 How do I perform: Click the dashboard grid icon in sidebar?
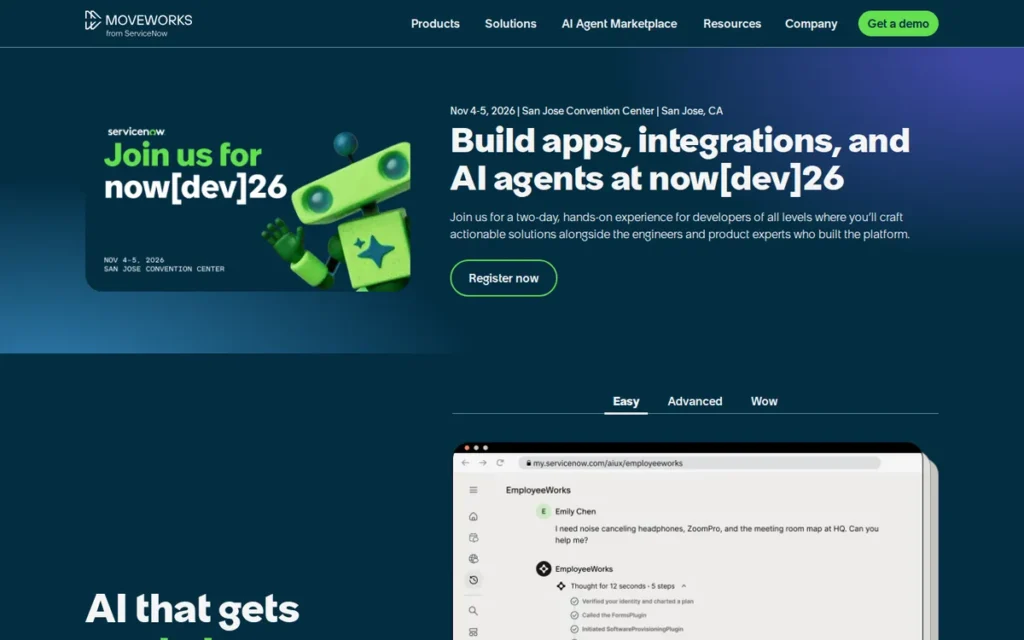pos(473,632)
